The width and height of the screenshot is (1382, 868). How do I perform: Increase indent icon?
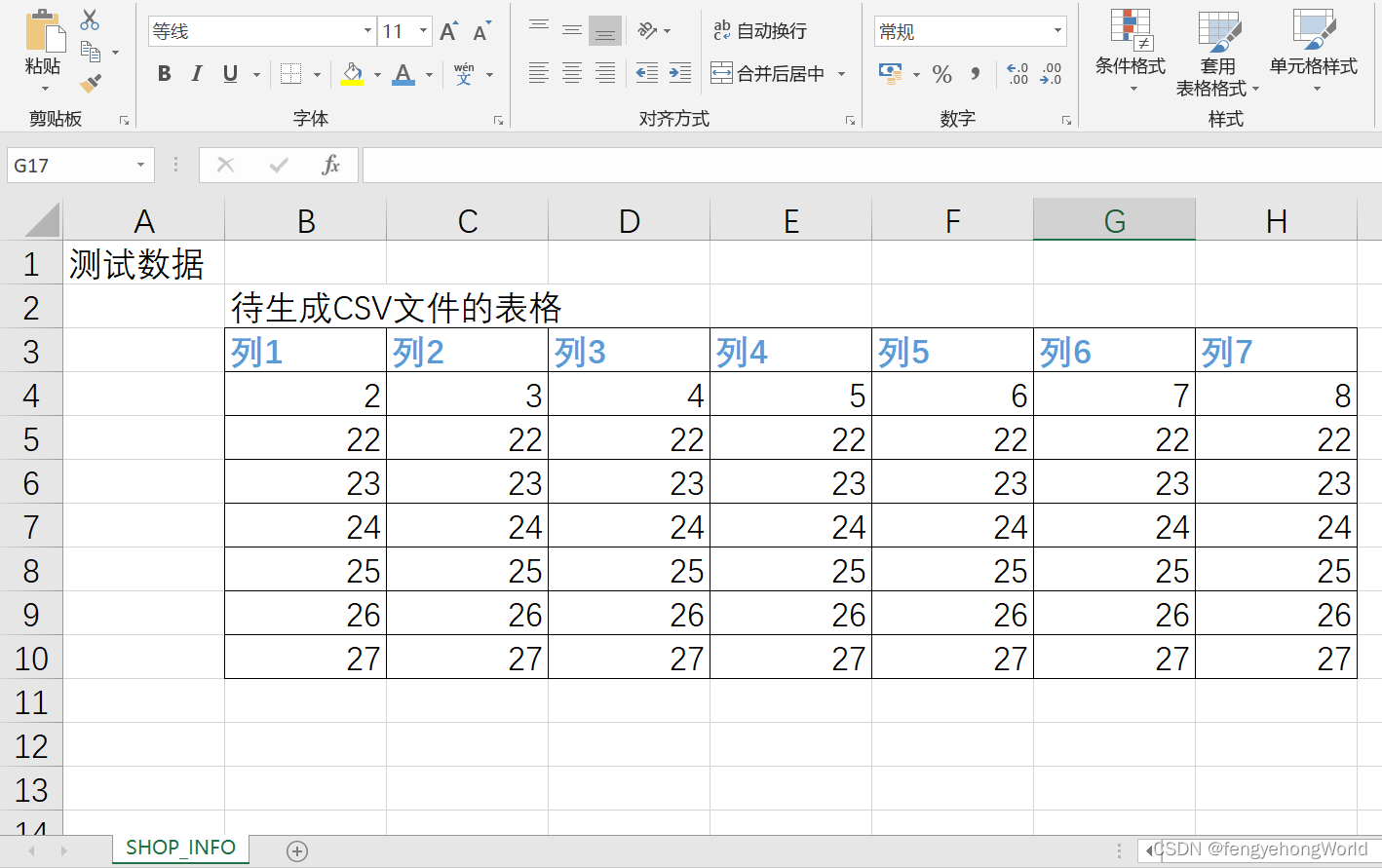[x=680, y=73]
